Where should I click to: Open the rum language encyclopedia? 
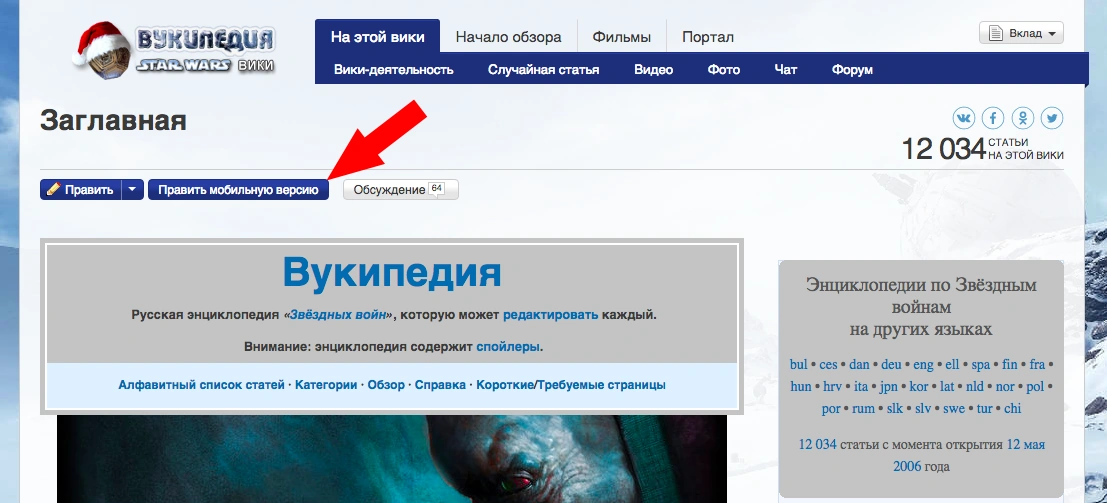[x=863, y=408]
